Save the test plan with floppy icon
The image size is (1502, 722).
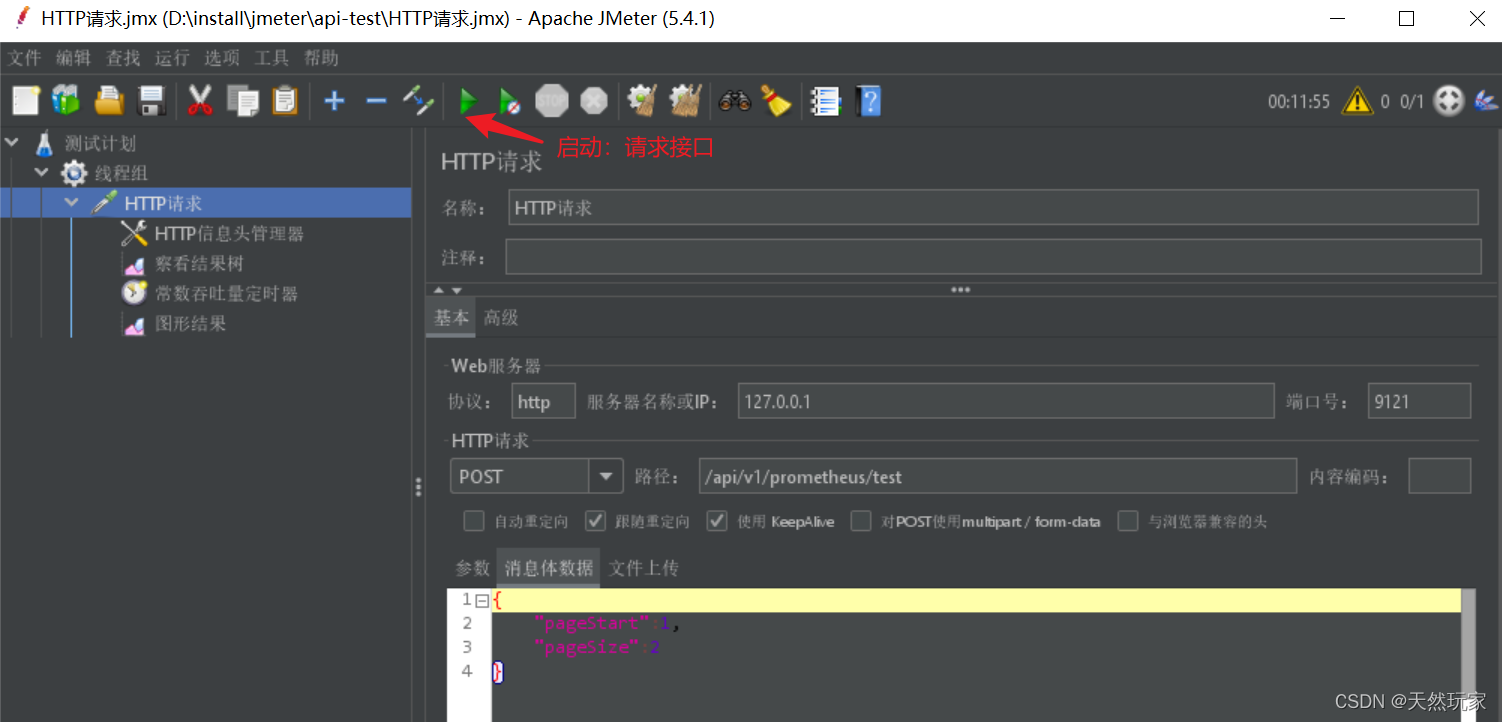click(x=151, y=100)
